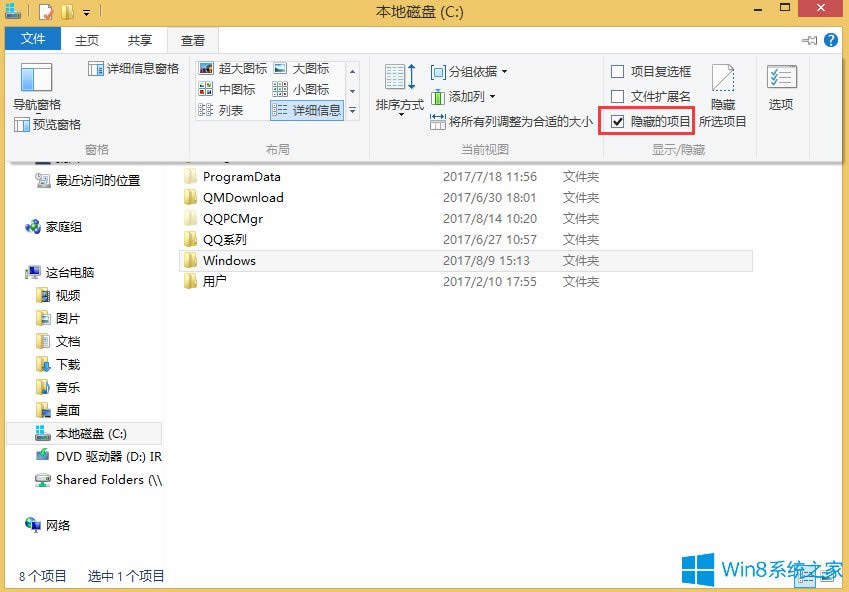Expand the layout gallery with the more arrow
Viewport: 849px width, 592px height.
(x=352, y=110)
